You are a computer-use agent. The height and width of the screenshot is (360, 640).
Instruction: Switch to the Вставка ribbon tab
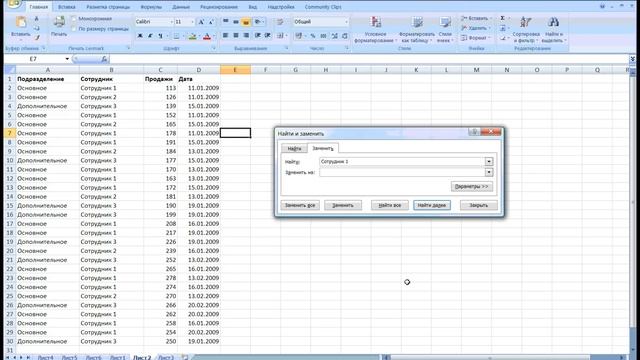67,7
